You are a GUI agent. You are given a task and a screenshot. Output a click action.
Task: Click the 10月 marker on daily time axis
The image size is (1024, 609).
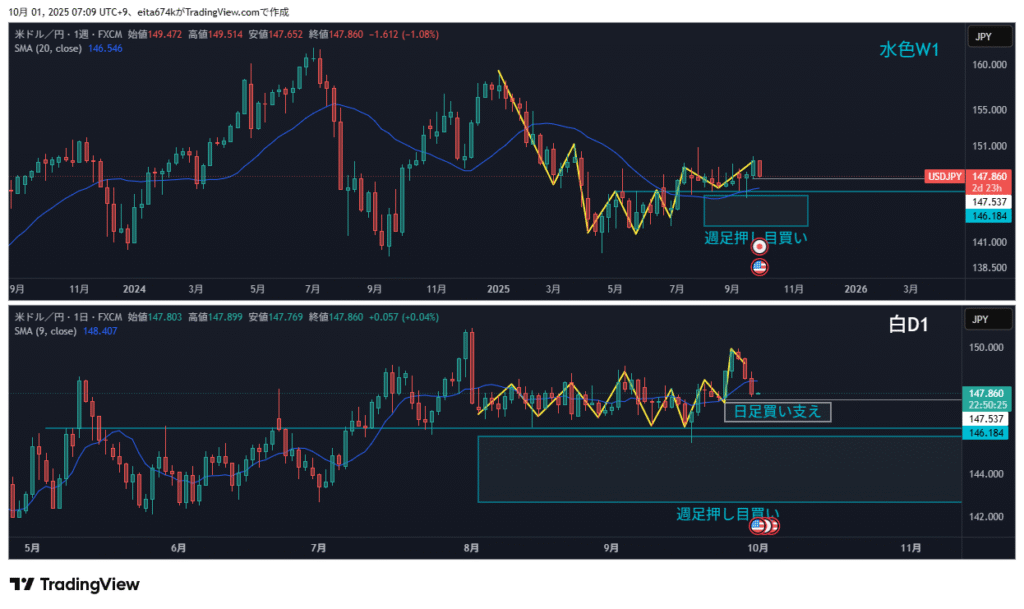(x=757, y=547)
